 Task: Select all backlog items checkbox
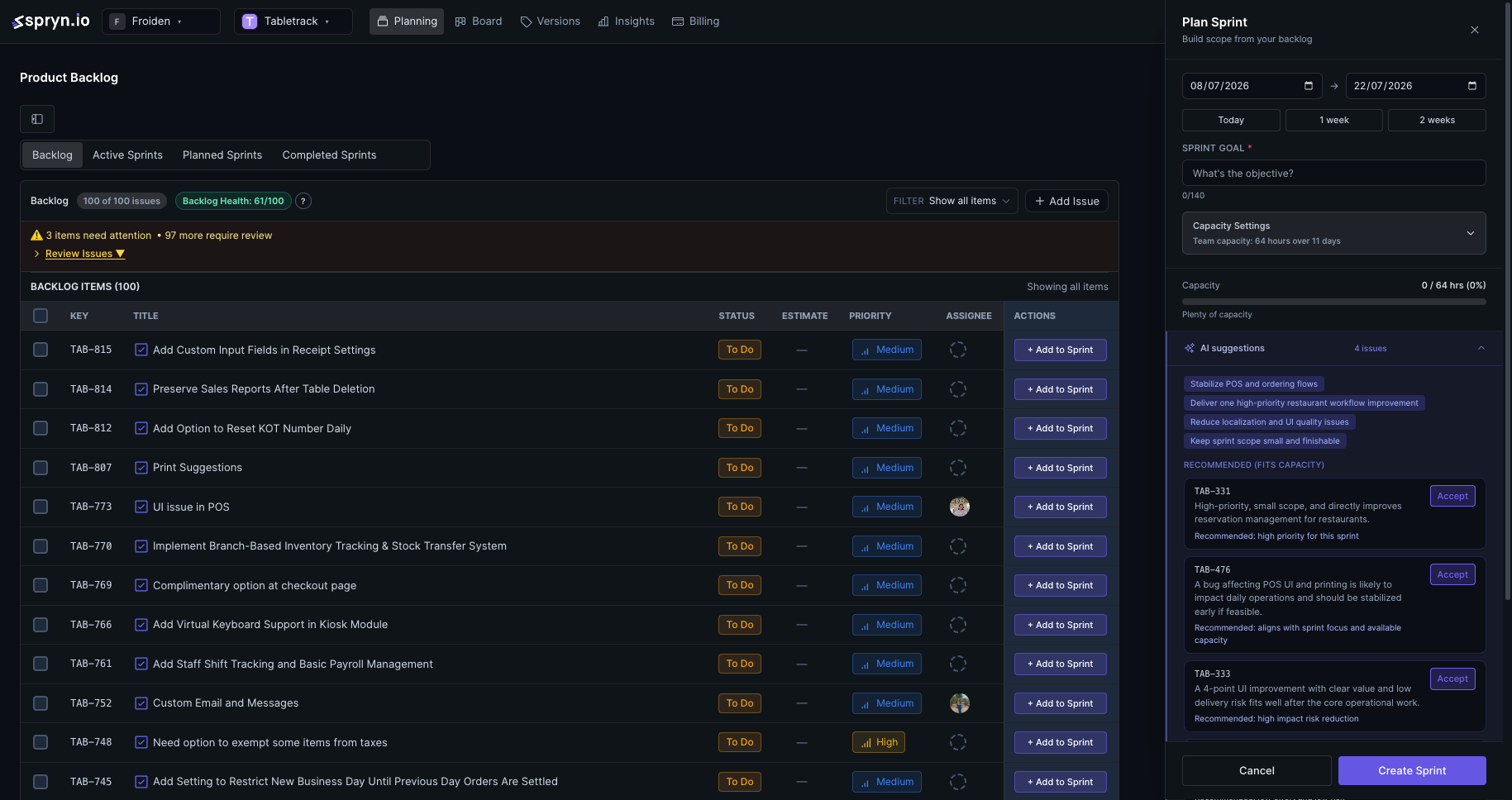pyautogui.click(x=41, y=316)
